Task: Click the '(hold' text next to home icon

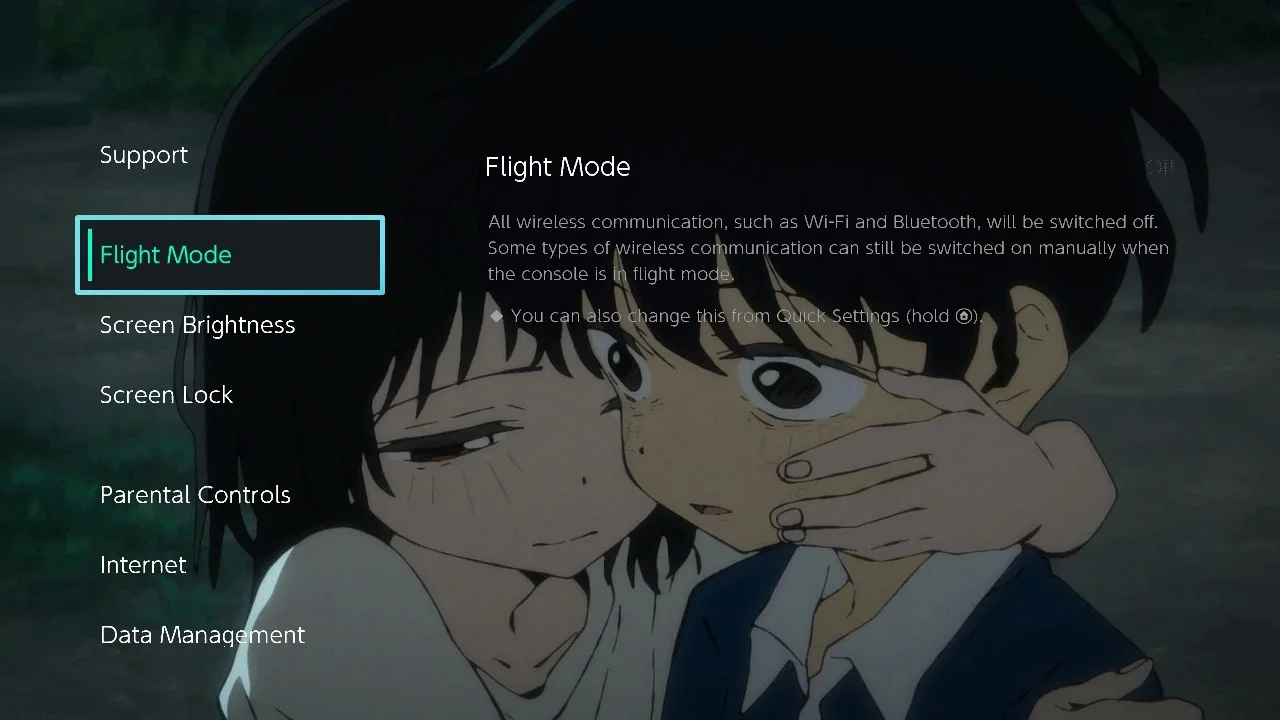Action: click(x=928, y=316)
